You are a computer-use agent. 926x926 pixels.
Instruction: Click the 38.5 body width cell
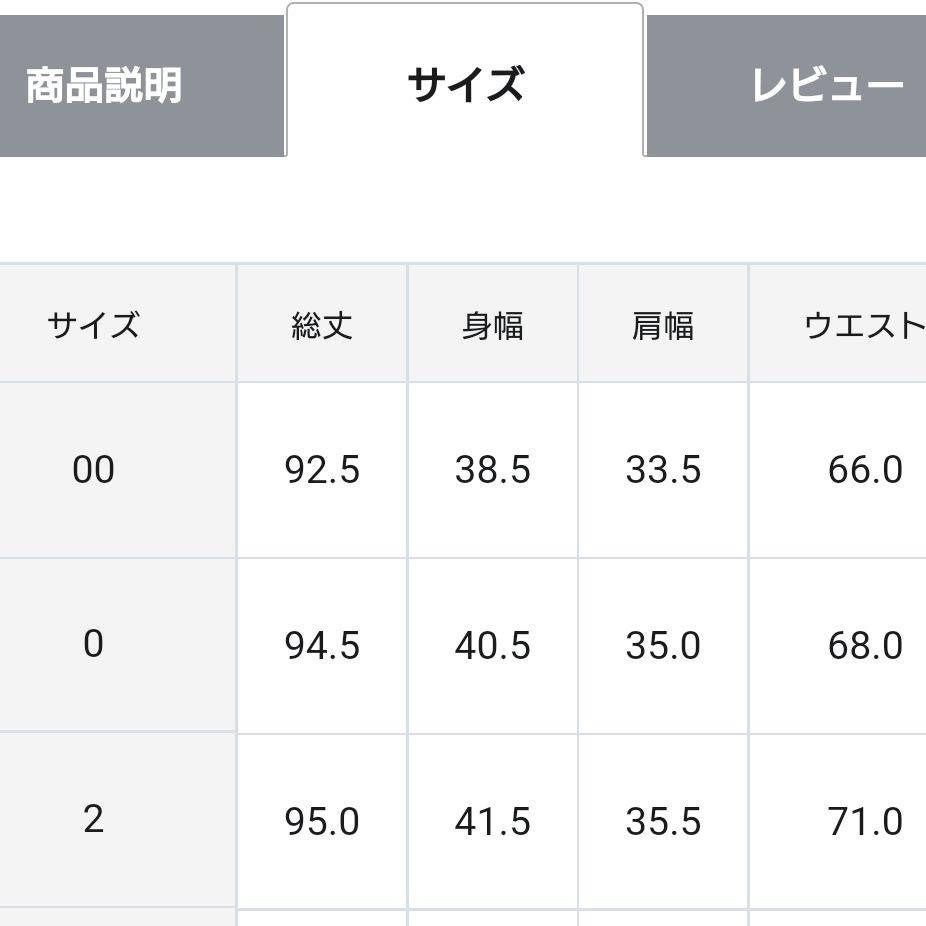[x=493, y=470]
